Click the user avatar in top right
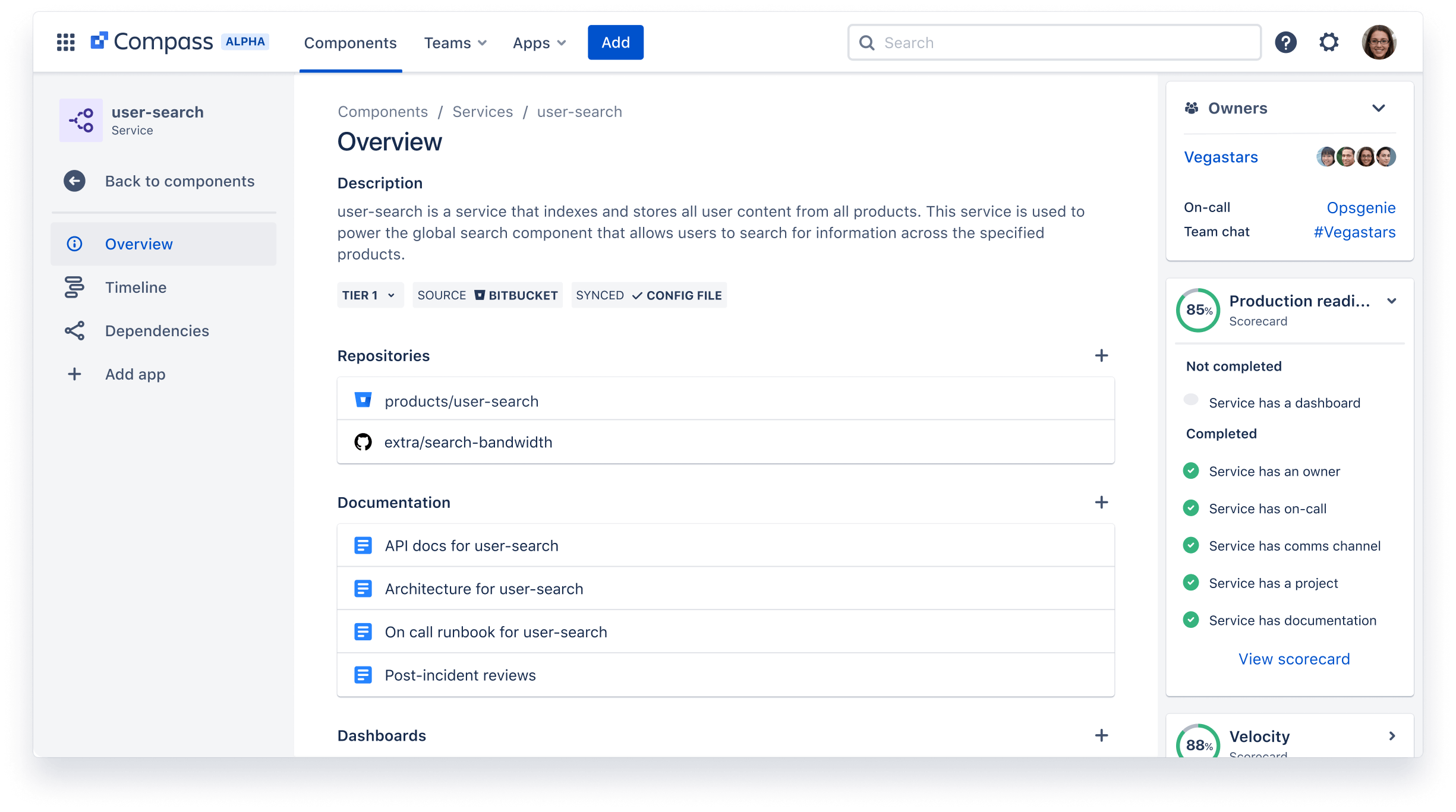This screenshot has height=812, width=1456. 1380,42
